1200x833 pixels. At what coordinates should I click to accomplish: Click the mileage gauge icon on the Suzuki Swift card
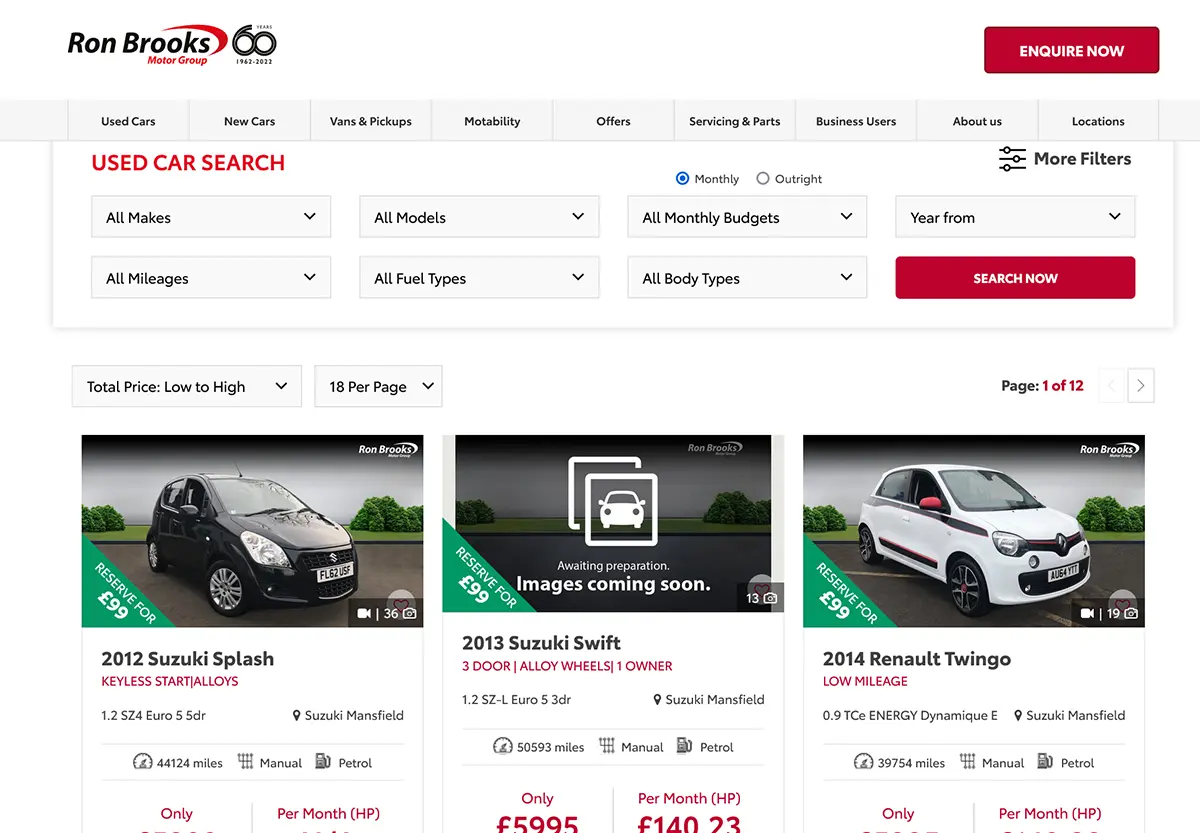tap(501, 746)
